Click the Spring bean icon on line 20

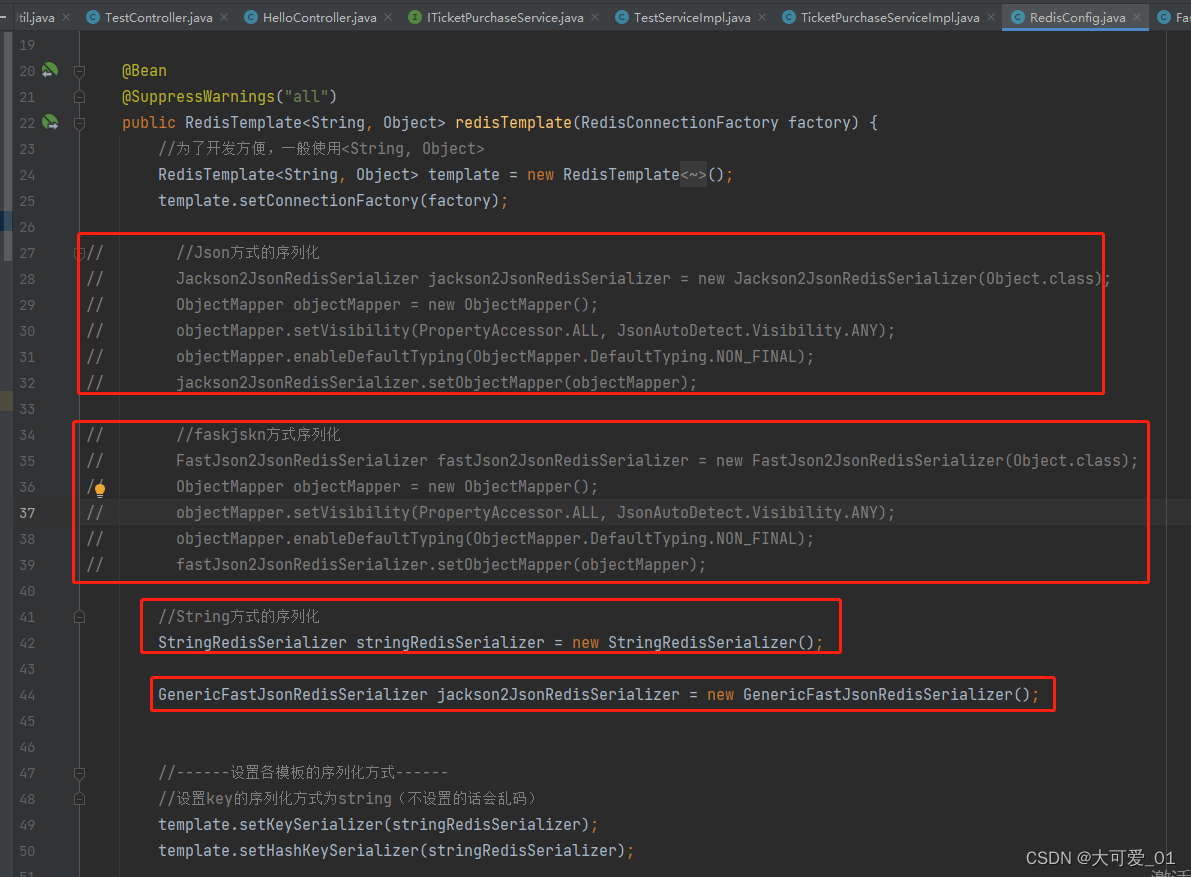tap(47, 70)
